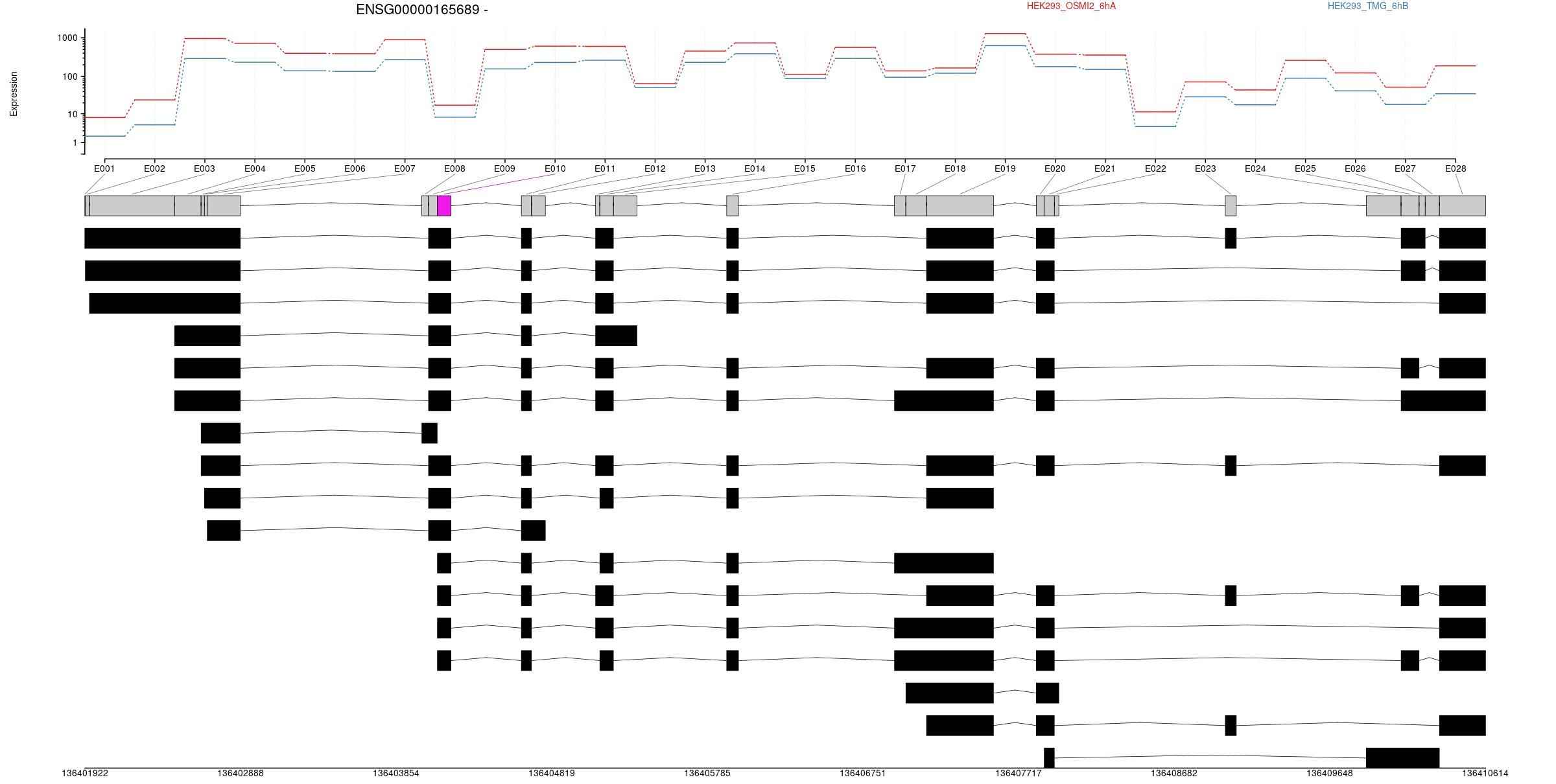Click exon label E013
1556x784 pixels.
point(705,168)
